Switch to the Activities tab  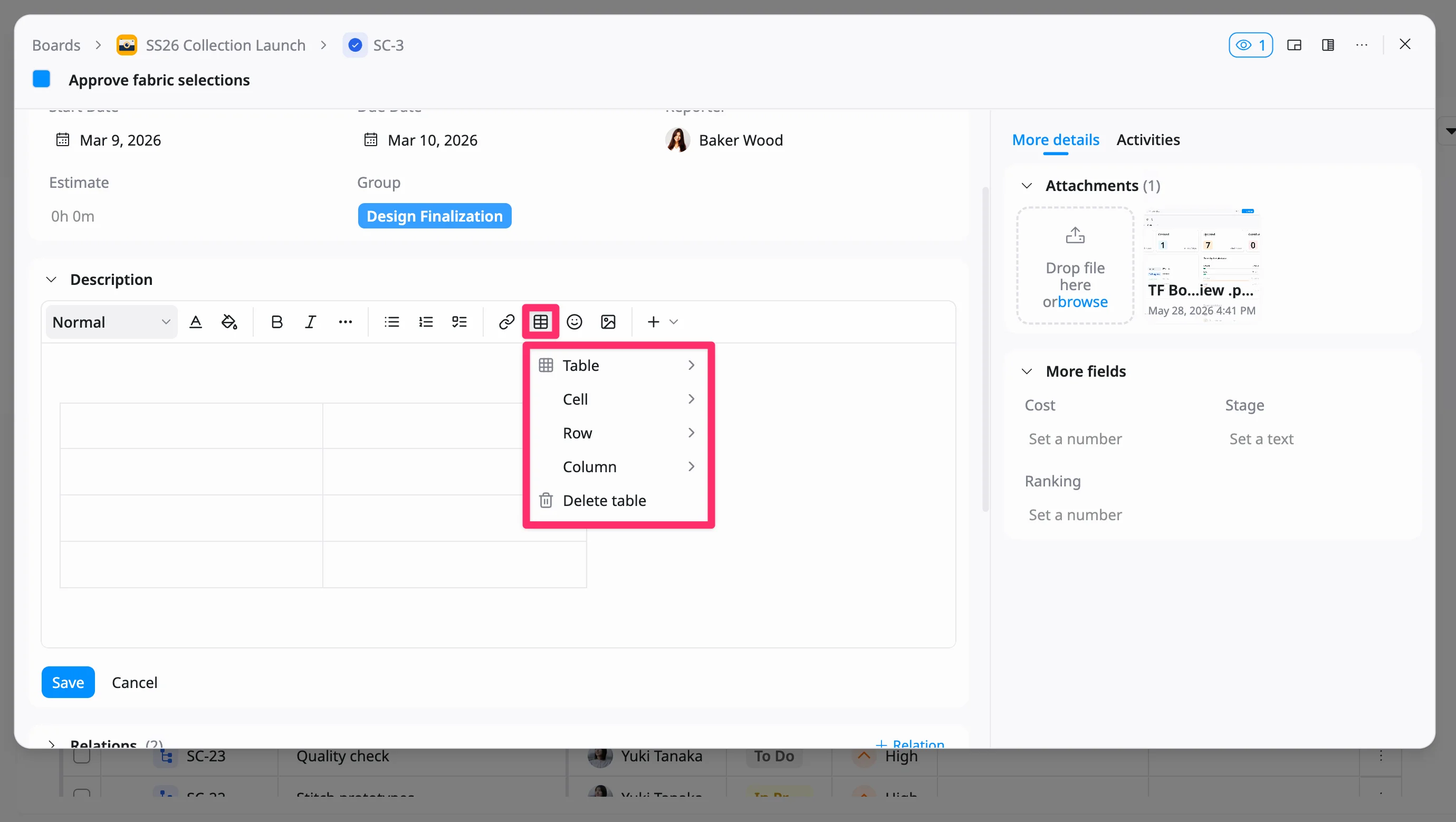[1148, 140]
